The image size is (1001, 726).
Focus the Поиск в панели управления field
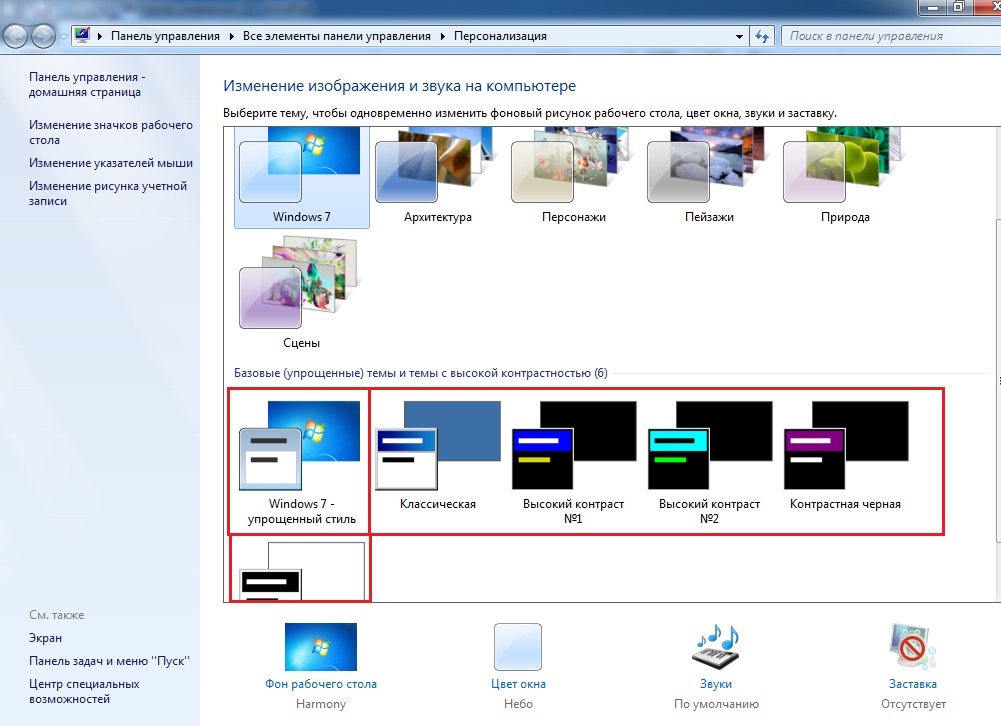click(891, 36)
